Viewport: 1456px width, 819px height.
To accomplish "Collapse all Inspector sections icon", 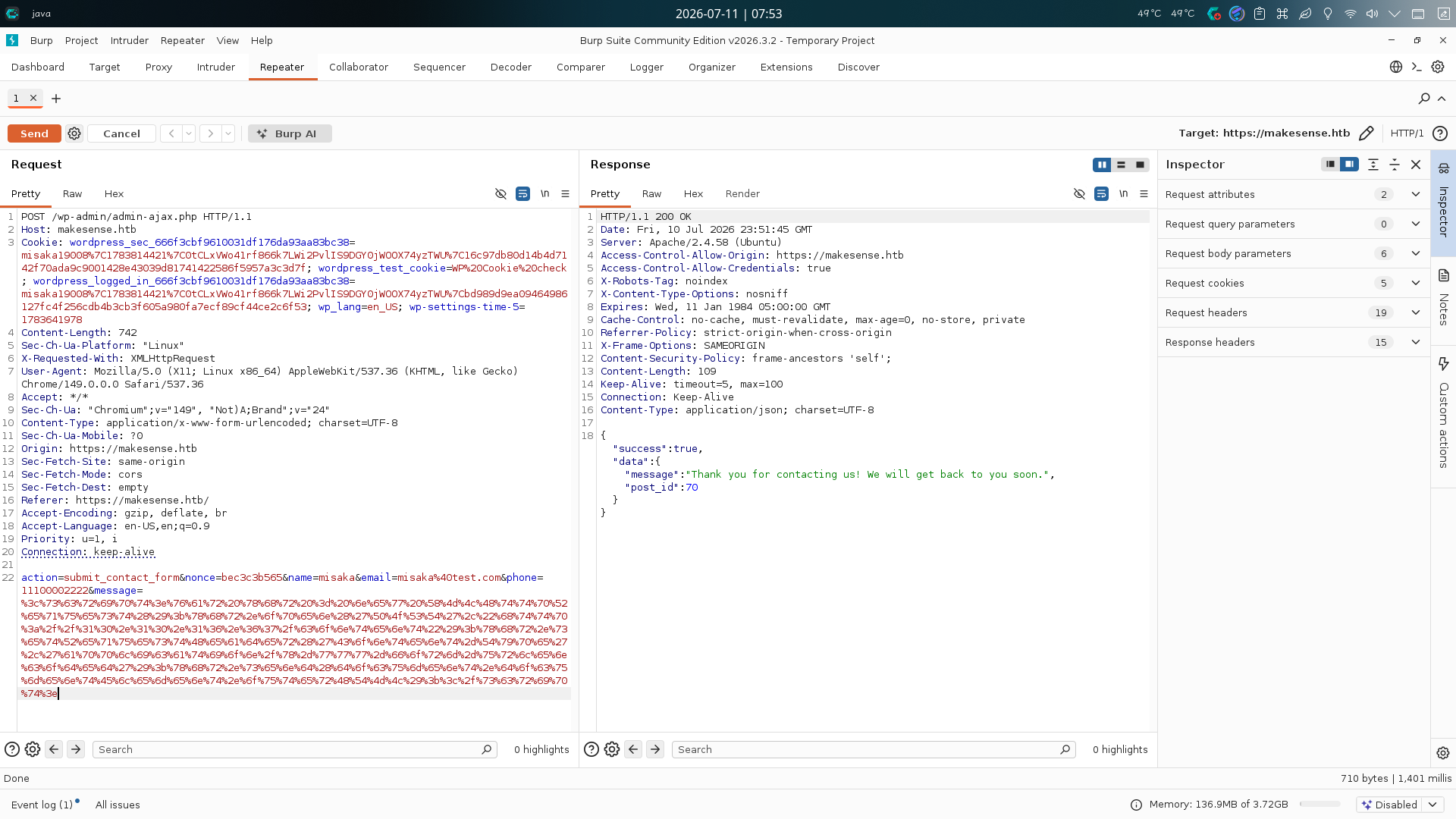I will tap(1395, 165).
